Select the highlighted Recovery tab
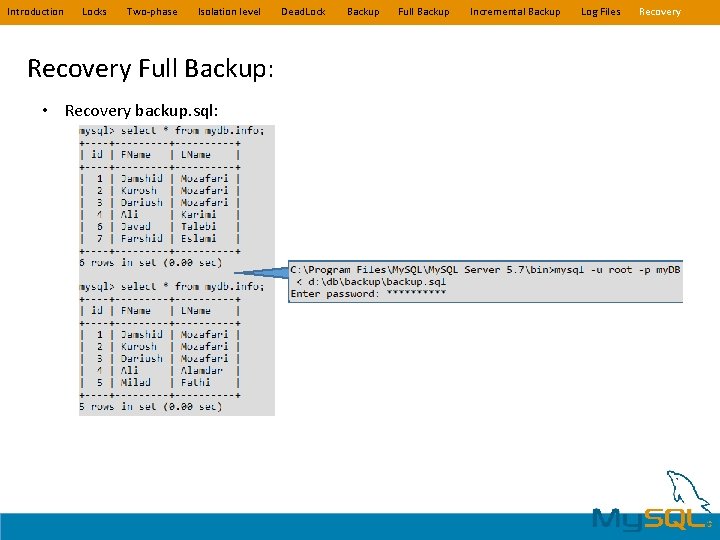The height and width of the screenshot is (540, 720). pos(660,12)
